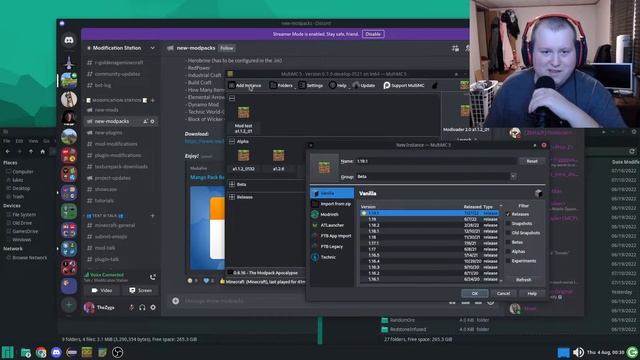The image size is (640, 360).
Task: Click Support MultiMC button
Action: tap(404, 85)
